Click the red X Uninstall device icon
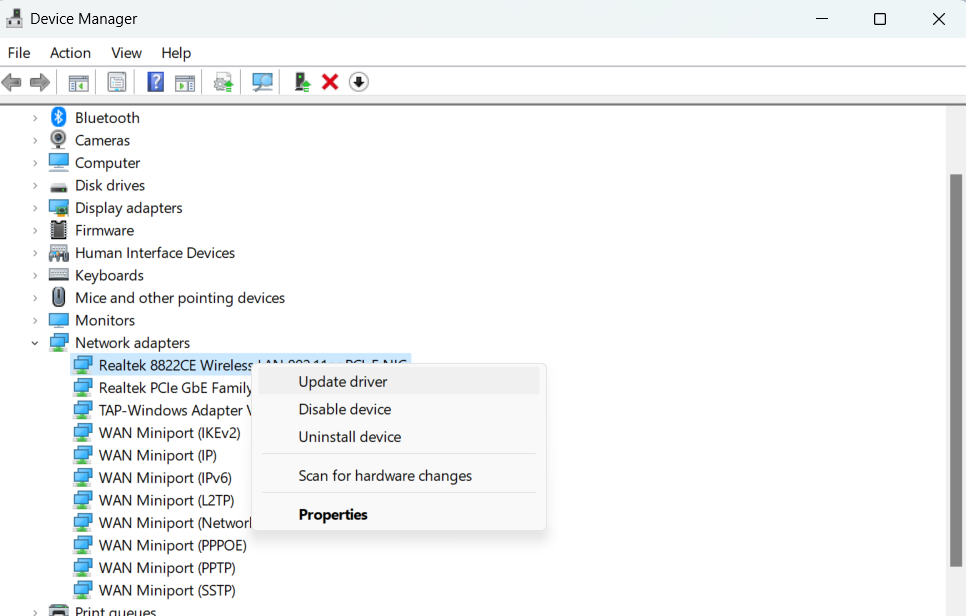 point(330,82)
